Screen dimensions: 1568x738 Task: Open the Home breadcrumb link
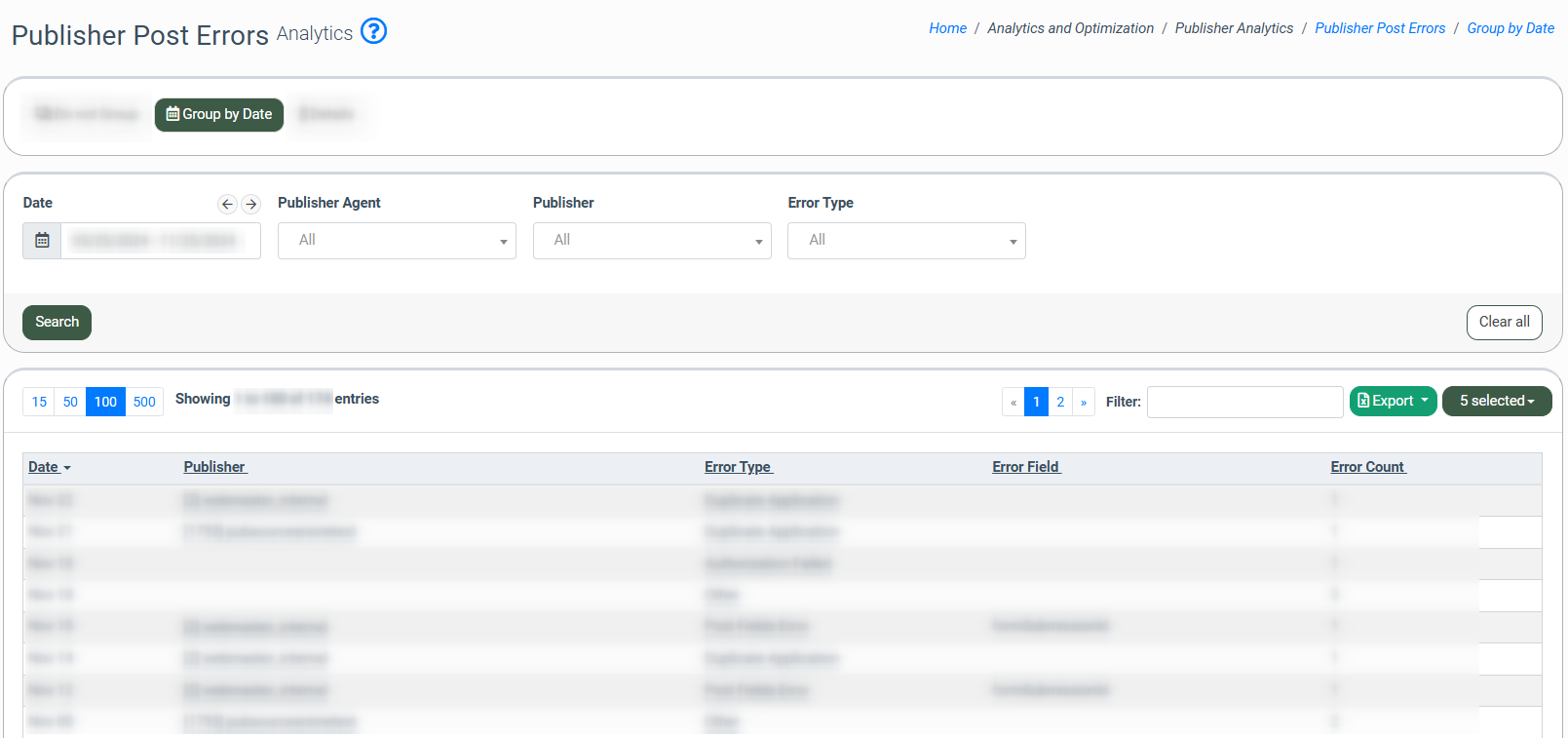pyautogui.click(x=947, y=28)
